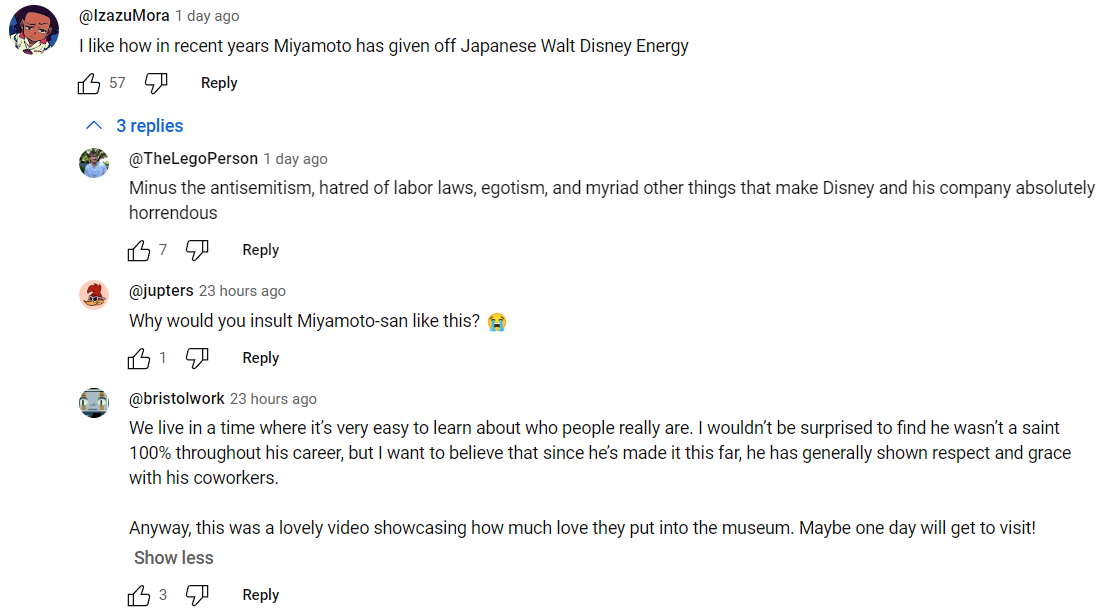Dislike the @IzazuMora comment
The image size is (1103, 615).
[x=156, y=84]
